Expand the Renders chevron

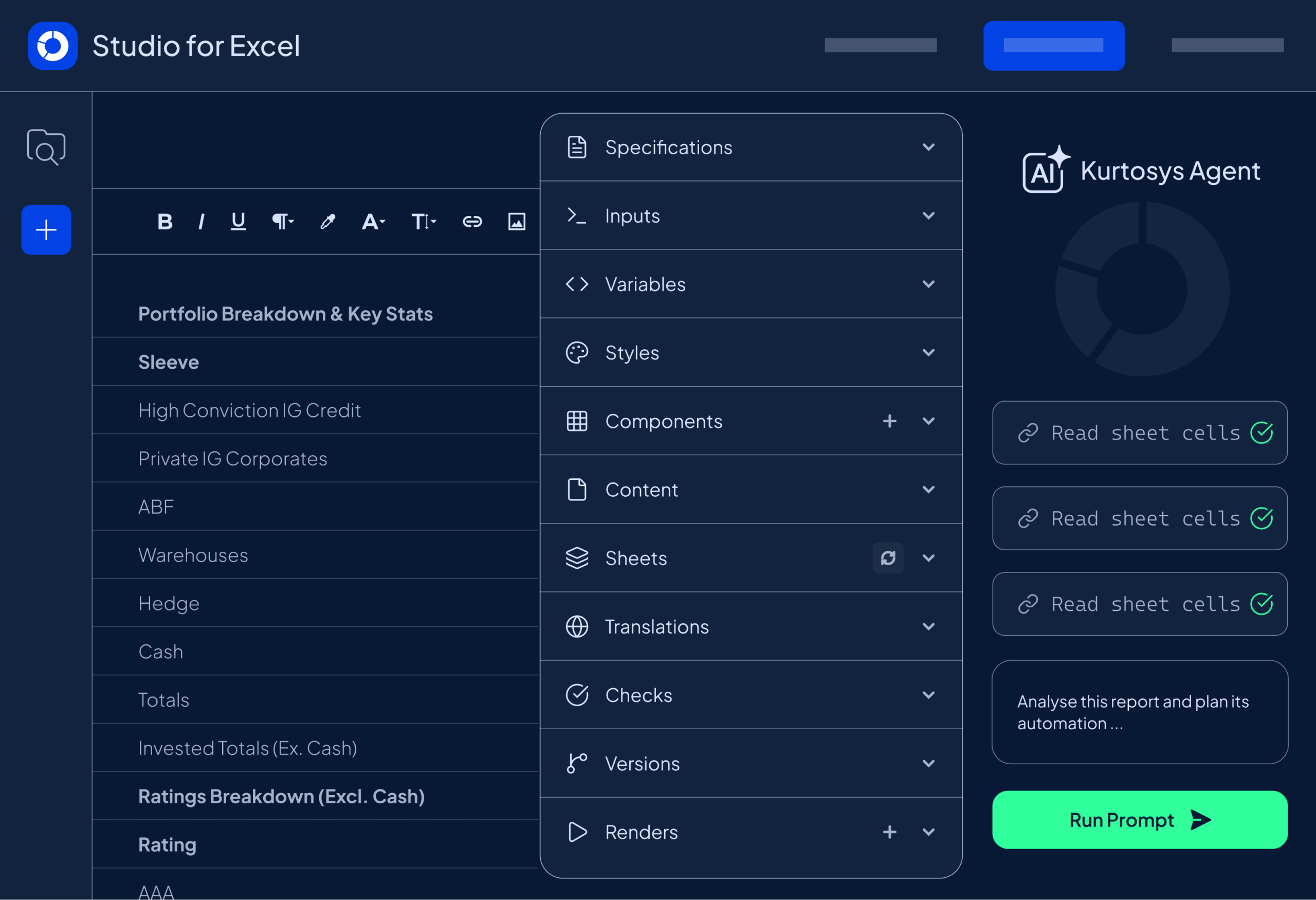coord(929,833)
